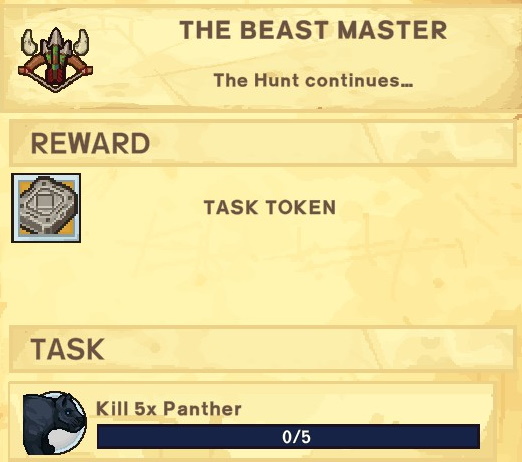This screenshot has height=462, width=522.
Task: Click the crossbow quest emblem icon
Action: tap(55, 60)
